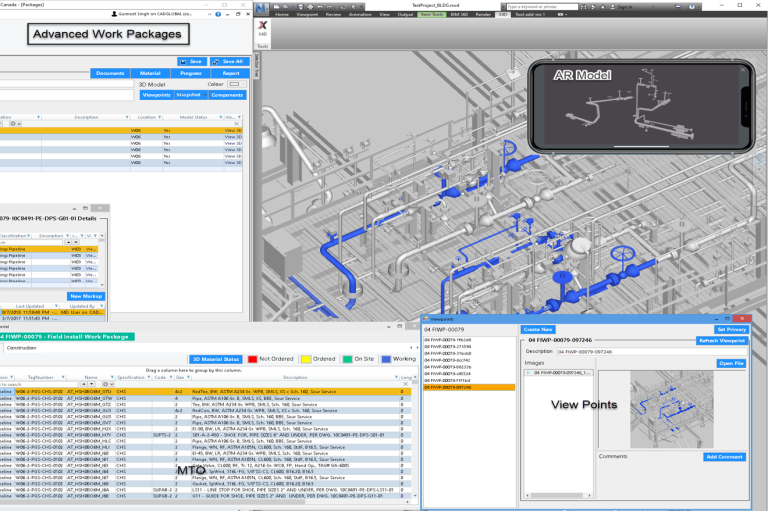Screen dimensions: 768x511
Task: Click the Selection Tree side tab
Action: click(x=257, y=66)
